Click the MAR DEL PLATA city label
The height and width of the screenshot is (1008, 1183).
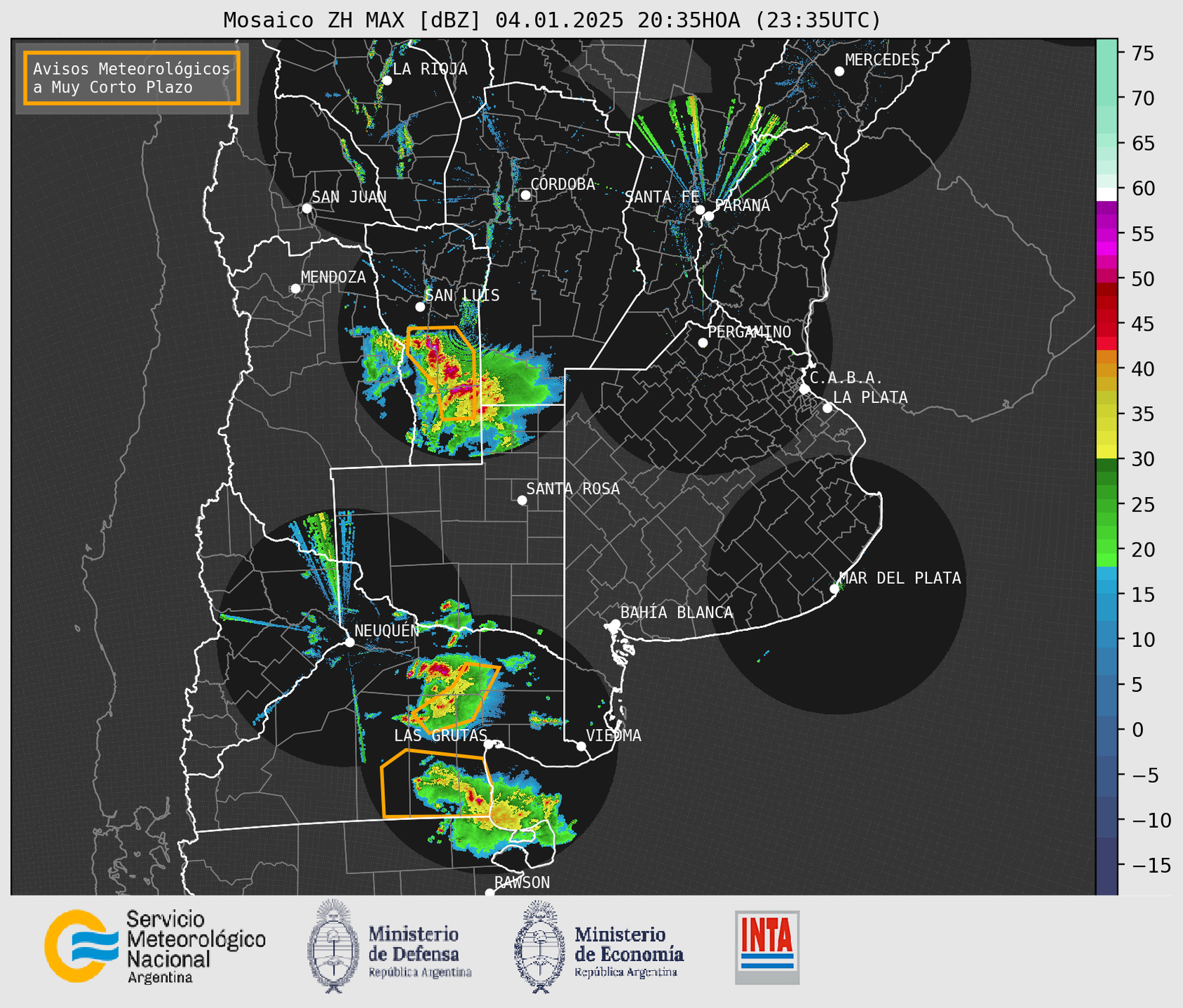[x=900, y=578]
